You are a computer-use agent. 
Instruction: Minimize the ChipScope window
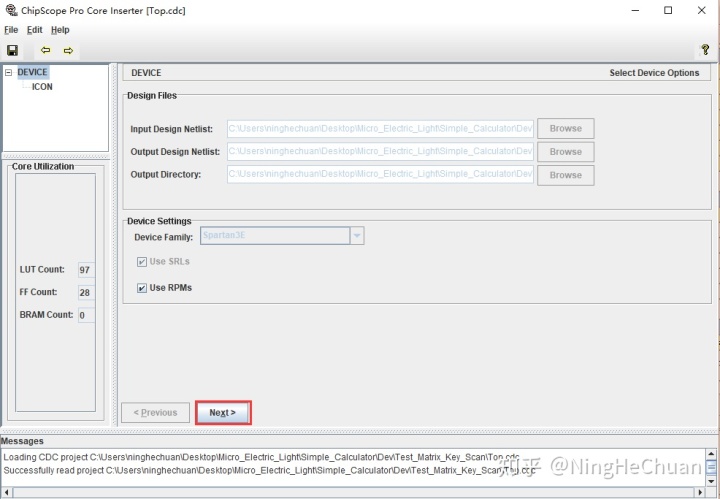coord(636,10)
